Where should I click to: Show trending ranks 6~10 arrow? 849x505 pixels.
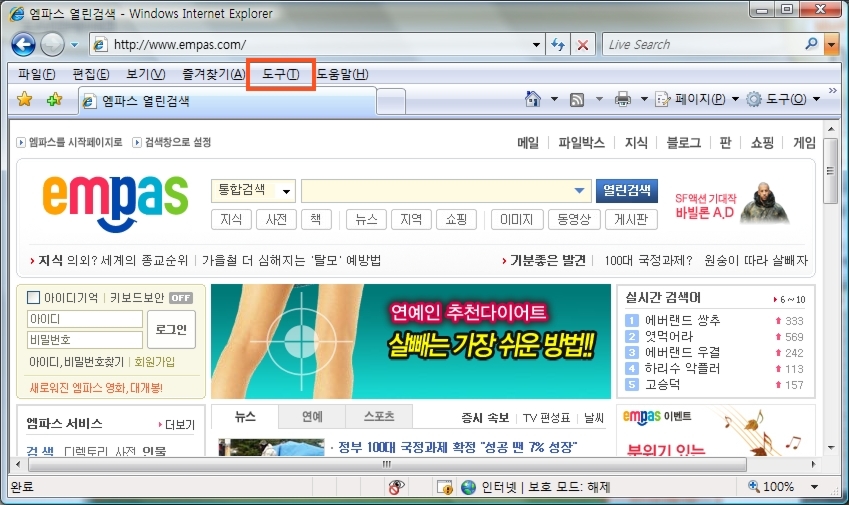point(789,299)
